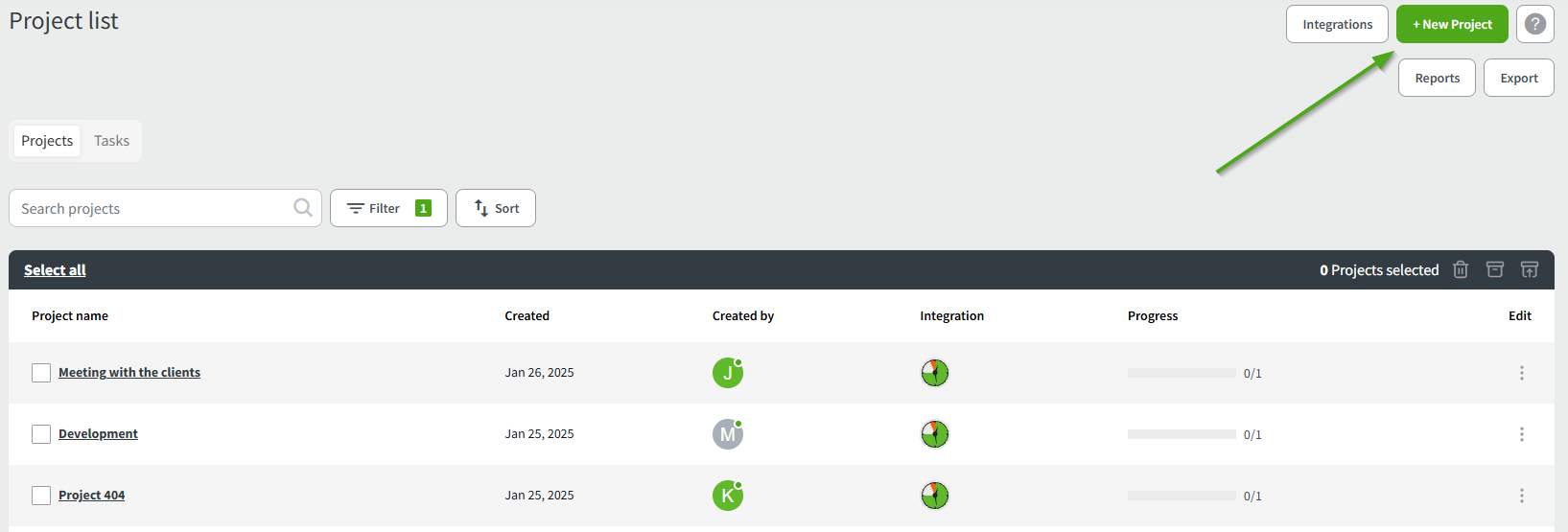The width and height of the screenshot is (1568, 532).
Task: Open the Meeting with the clients project link
Action: [129, 373]
